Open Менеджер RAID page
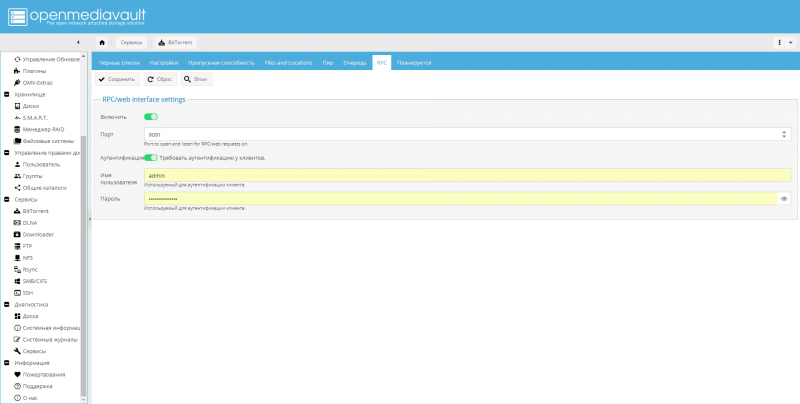800x404 pixels. [43, 130]
